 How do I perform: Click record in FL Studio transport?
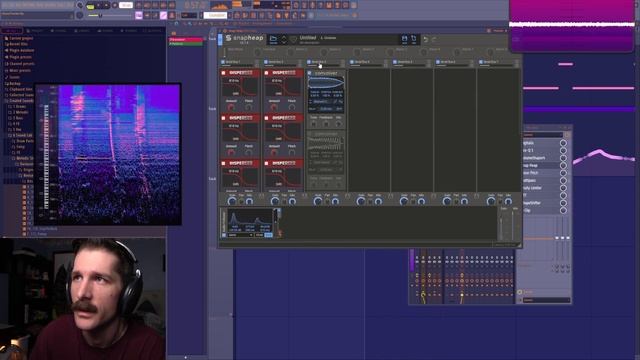(115, 6)
